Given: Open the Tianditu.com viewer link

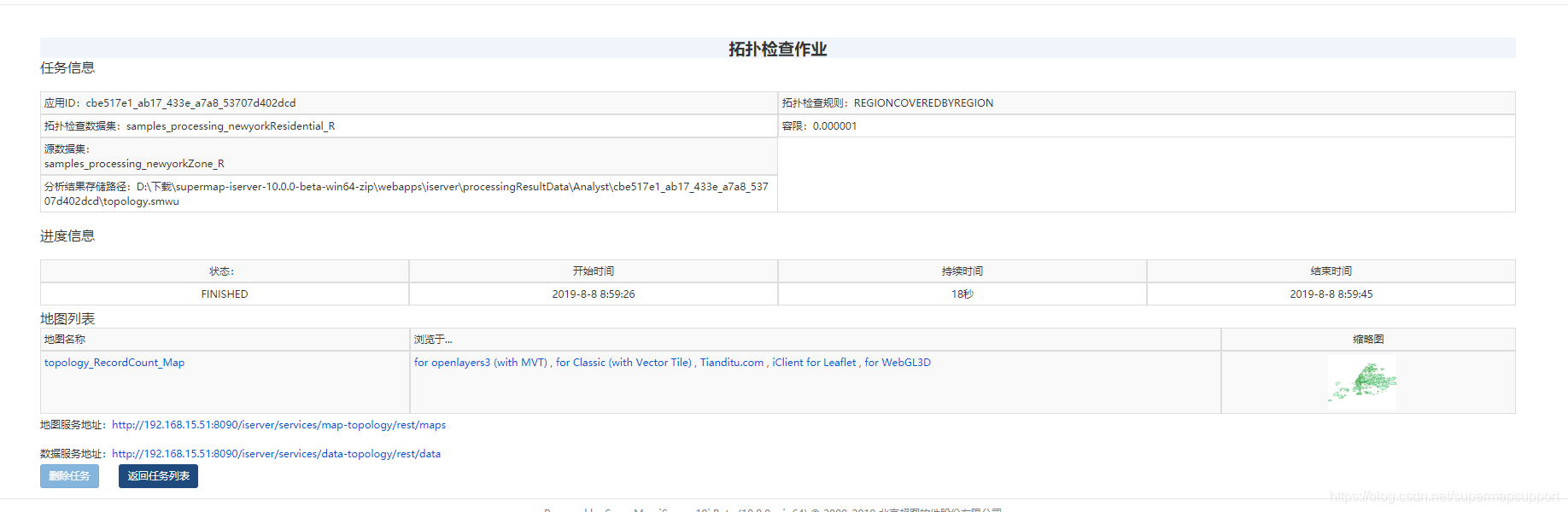Looking at the screenshot, I should [x=732, y=363].
